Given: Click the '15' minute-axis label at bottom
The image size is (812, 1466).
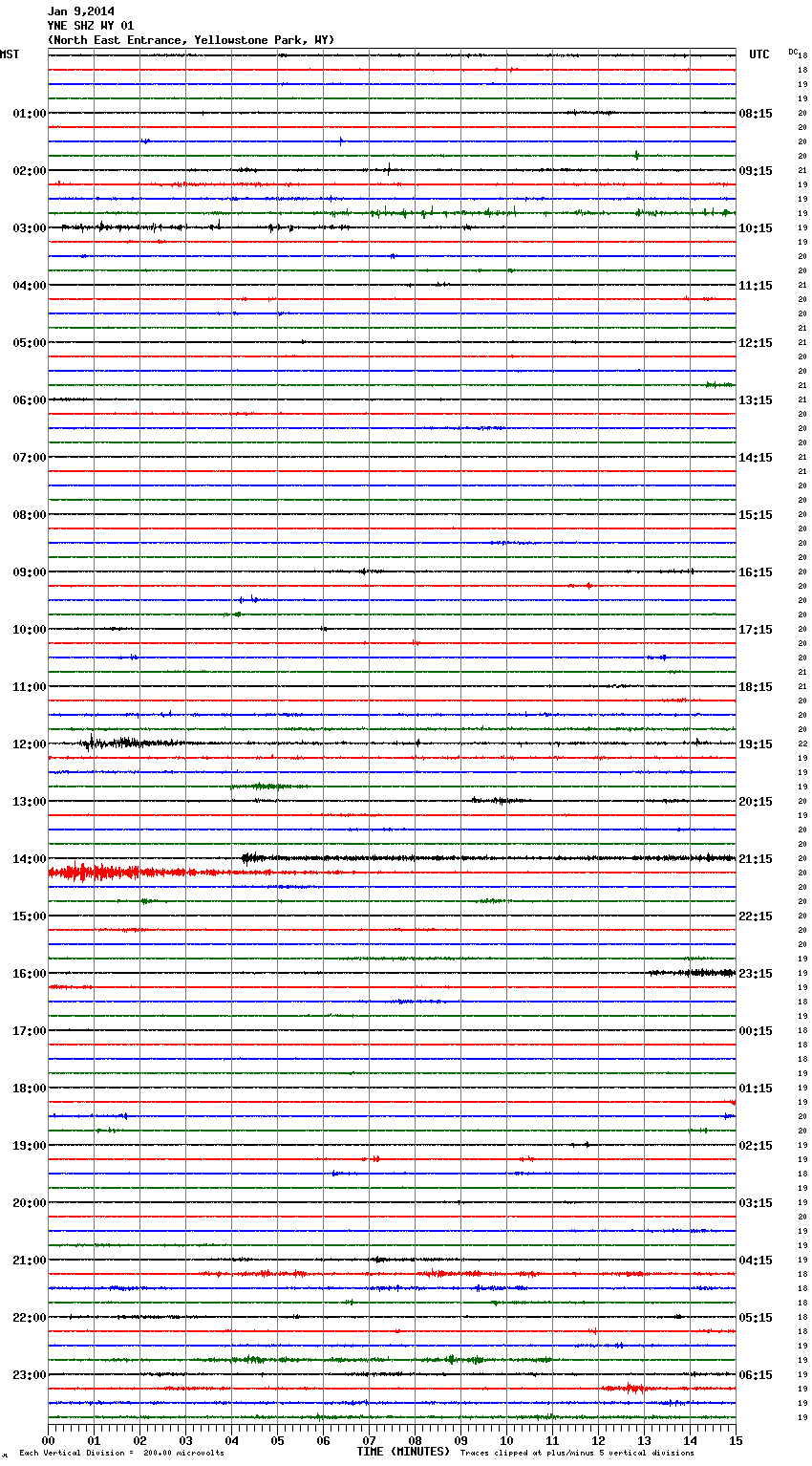Looking at the screenshot, I should [736, 1440].
